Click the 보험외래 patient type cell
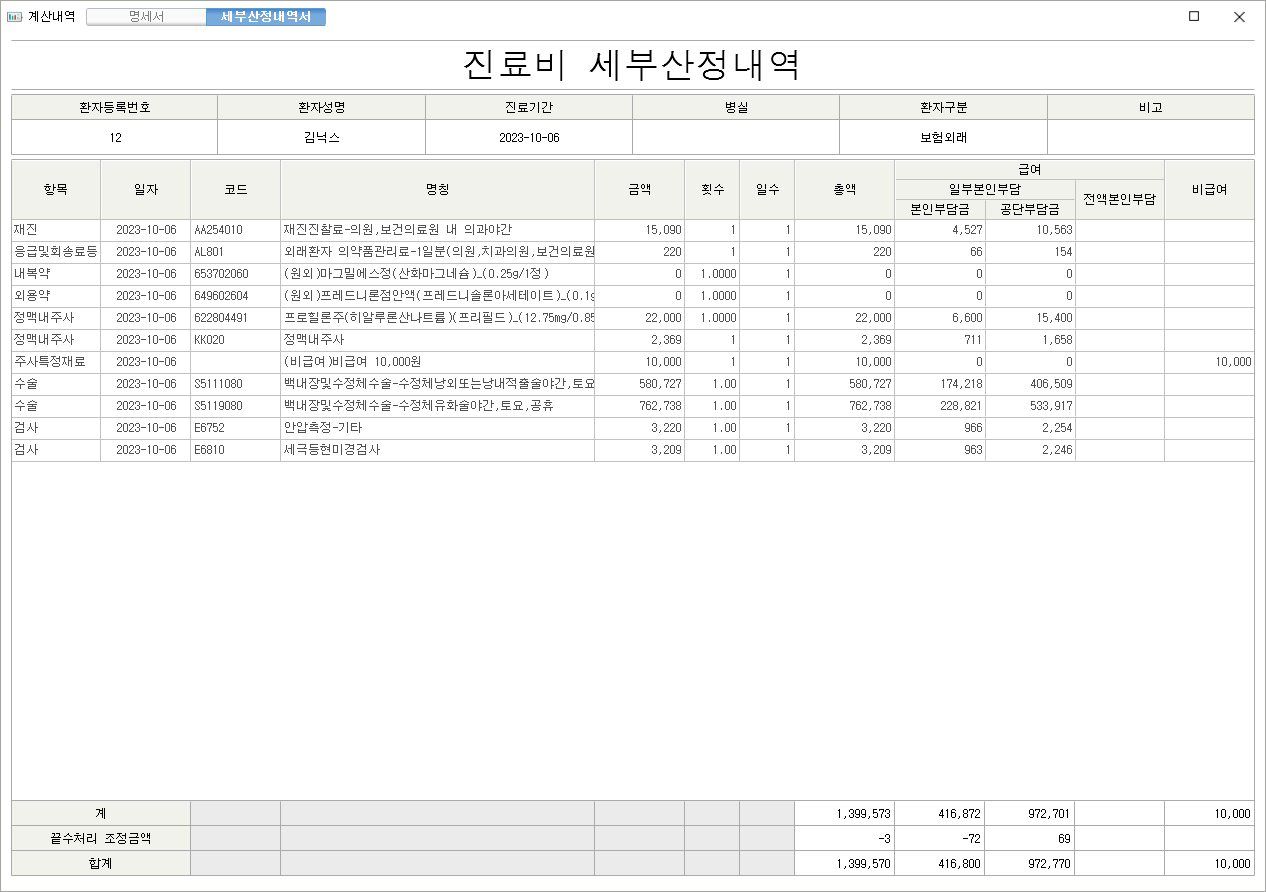1266x892 pixels. click(942, 138)
